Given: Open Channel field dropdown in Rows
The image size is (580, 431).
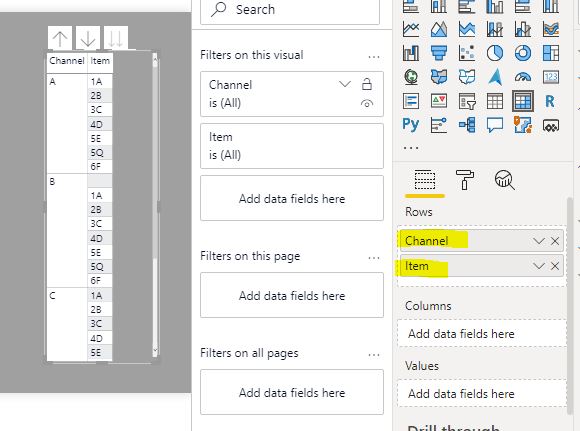Looking at the screenshot, I should point(539,241).
